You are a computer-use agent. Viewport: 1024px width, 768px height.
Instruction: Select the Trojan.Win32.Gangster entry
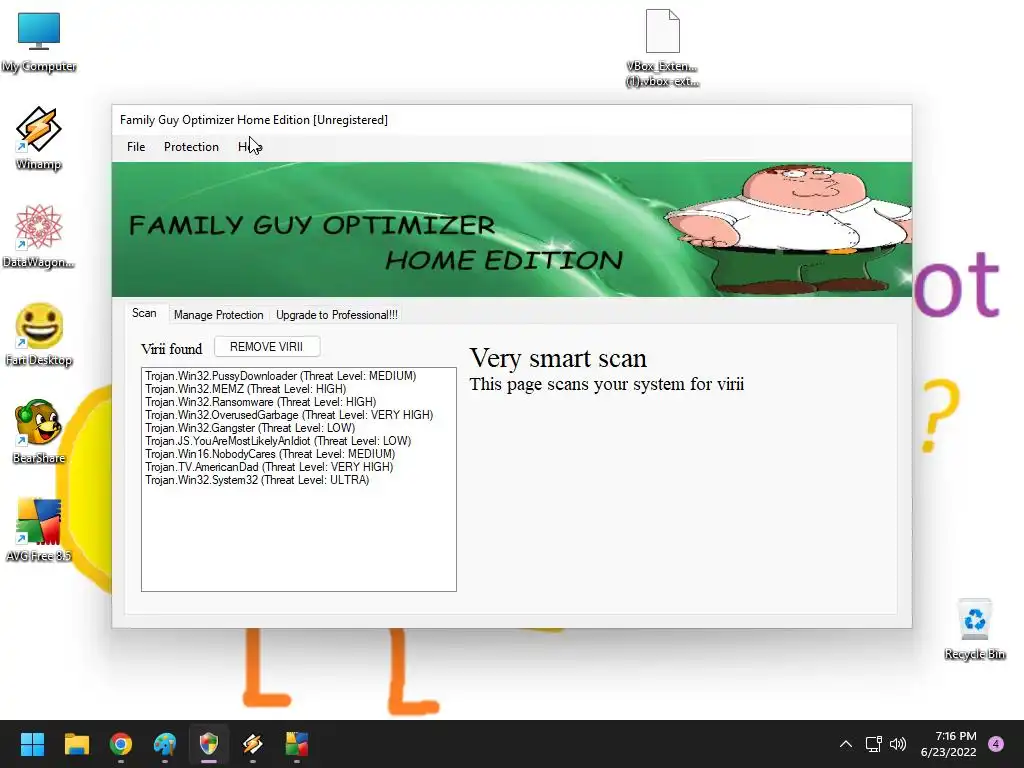[250, 428]
